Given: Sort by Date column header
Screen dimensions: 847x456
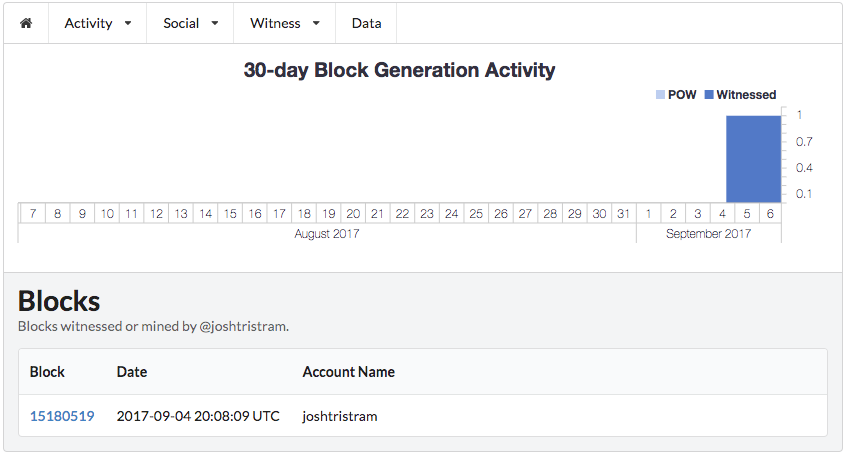Looking at the screenshot, I should click(132, 372).
